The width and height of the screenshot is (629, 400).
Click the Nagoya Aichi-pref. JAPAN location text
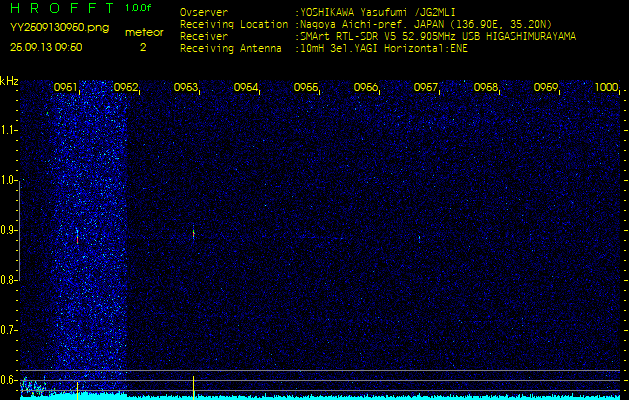(424, 24)
